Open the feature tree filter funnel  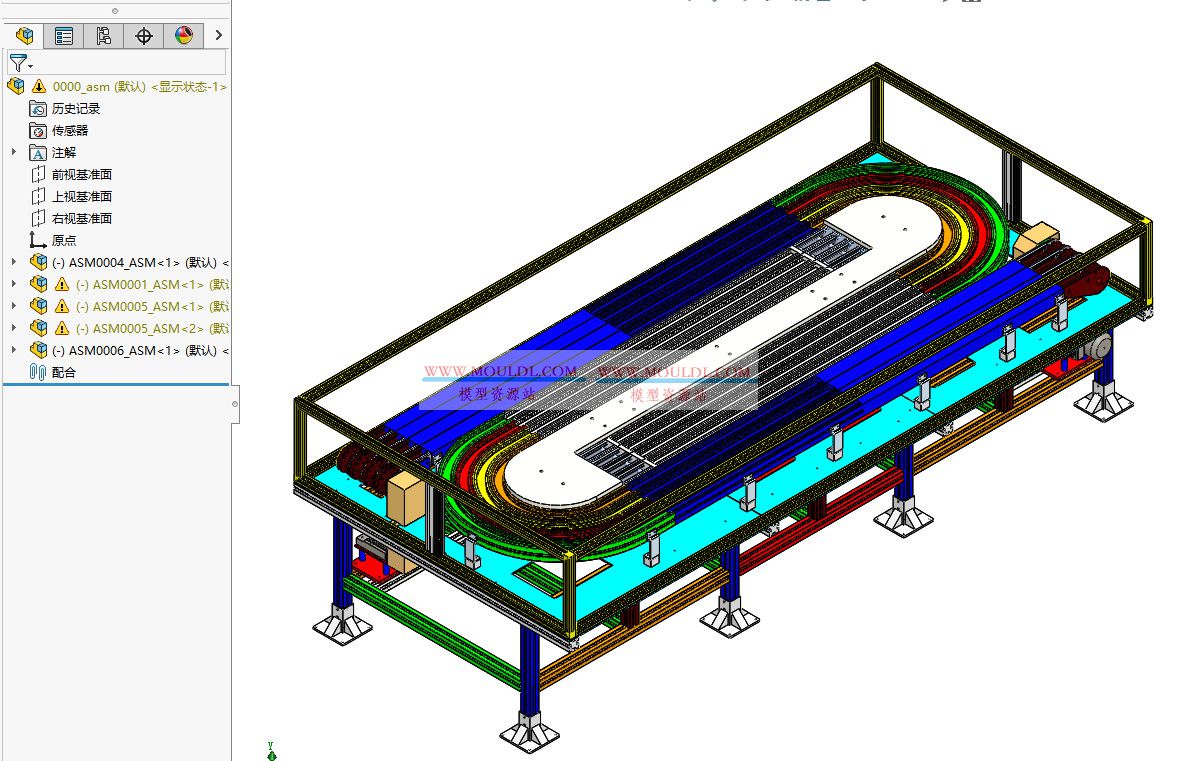(x=19, y=63)
